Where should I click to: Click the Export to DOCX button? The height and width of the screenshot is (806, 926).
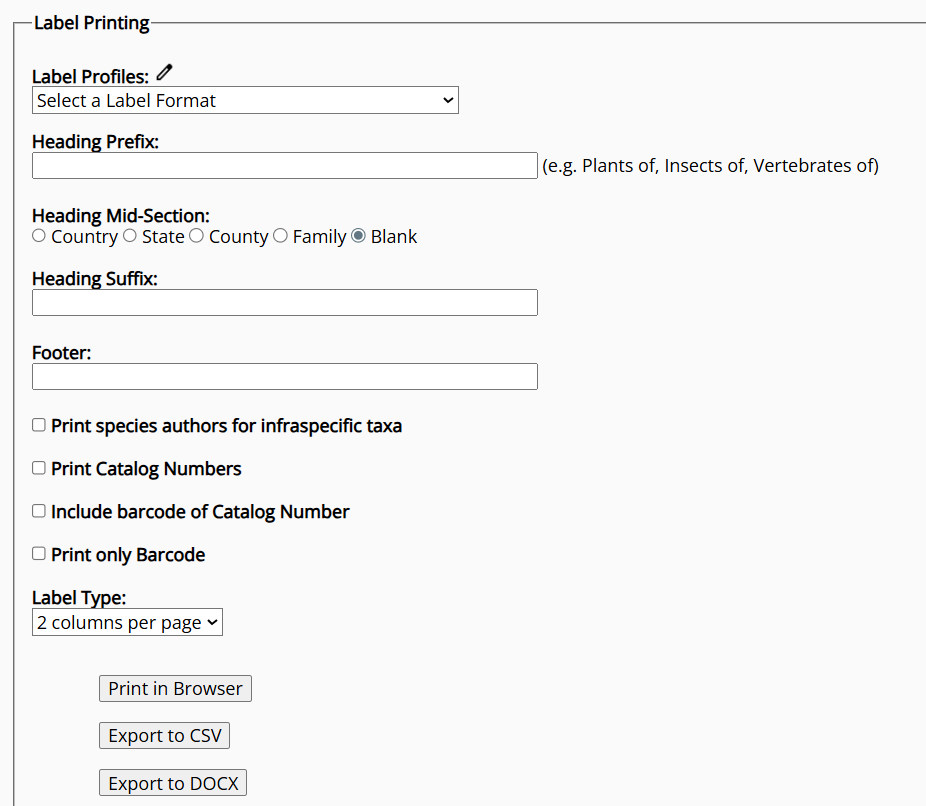[172, 782]
